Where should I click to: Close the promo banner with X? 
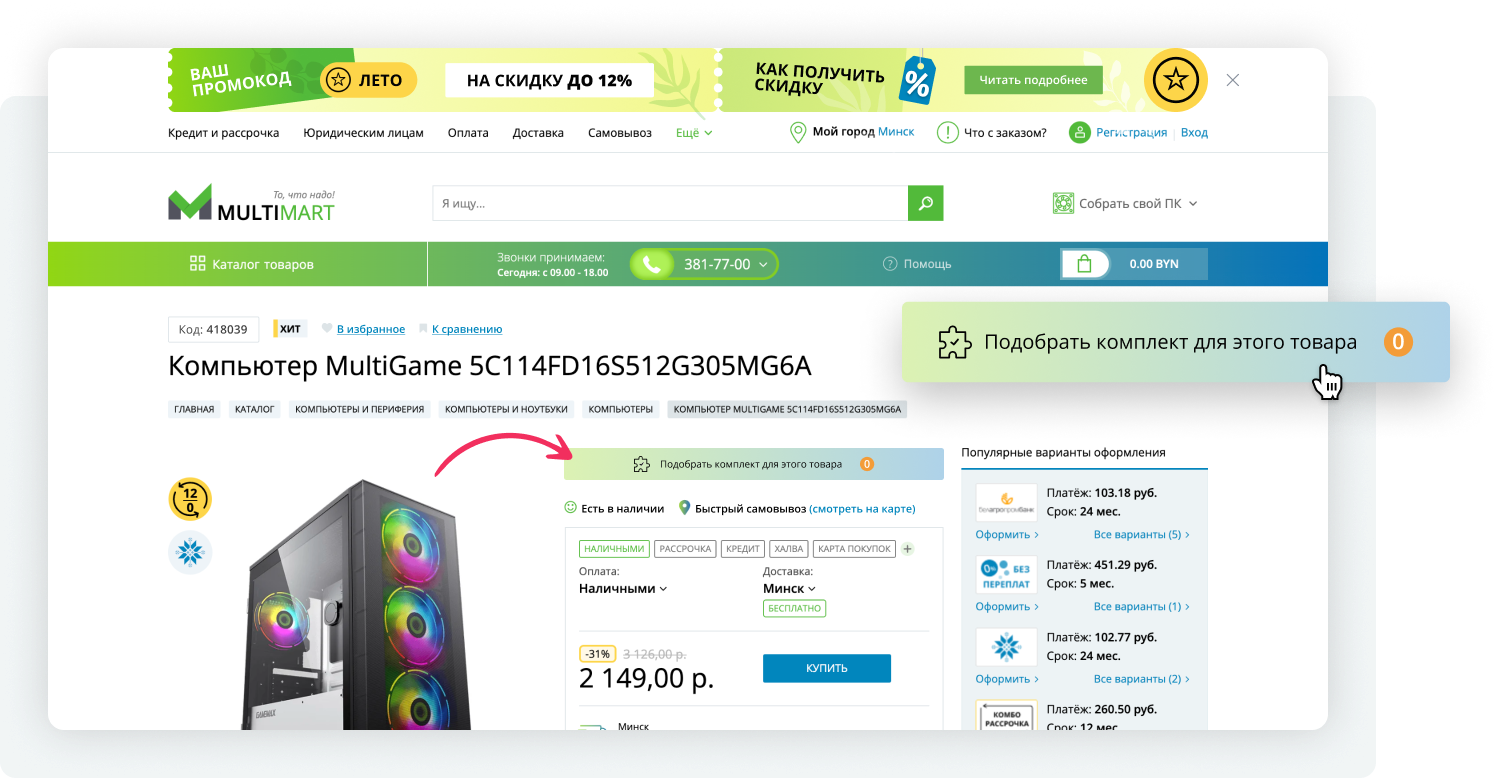point(1232,80)
